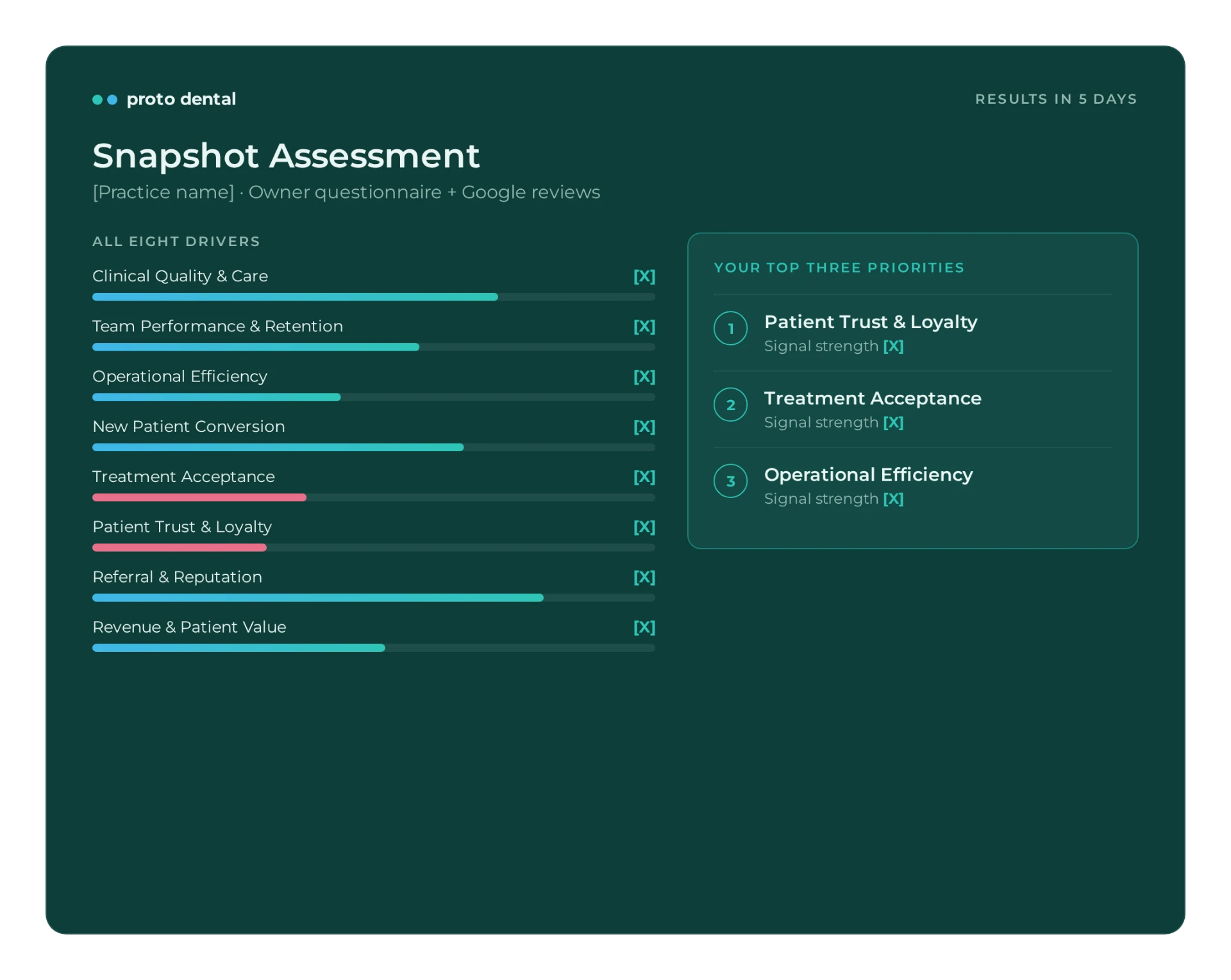Viewport: 1231px width, 980px height.
Task: Click the "Snapshot Assessment" heading
Action: [286, 156]
